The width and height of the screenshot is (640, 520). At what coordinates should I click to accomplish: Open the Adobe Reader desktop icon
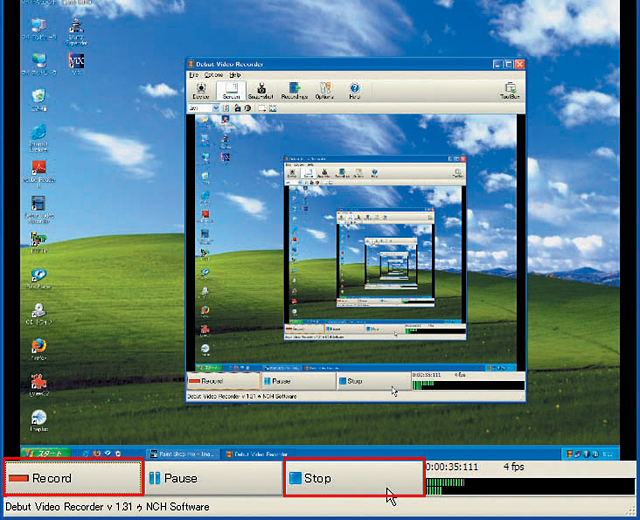click(39, 173)
